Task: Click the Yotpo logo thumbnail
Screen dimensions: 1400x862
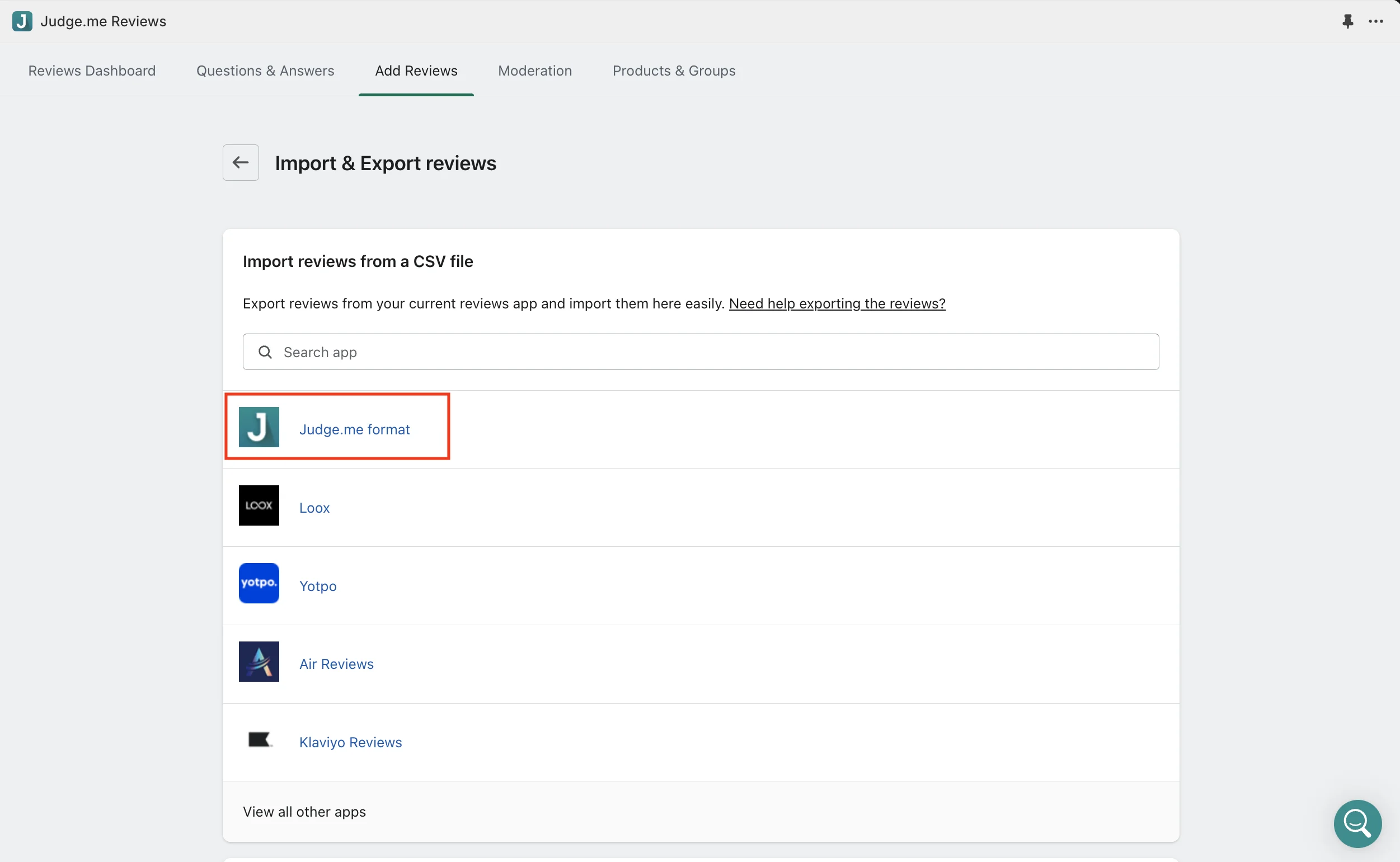Action: coord(259,583)
